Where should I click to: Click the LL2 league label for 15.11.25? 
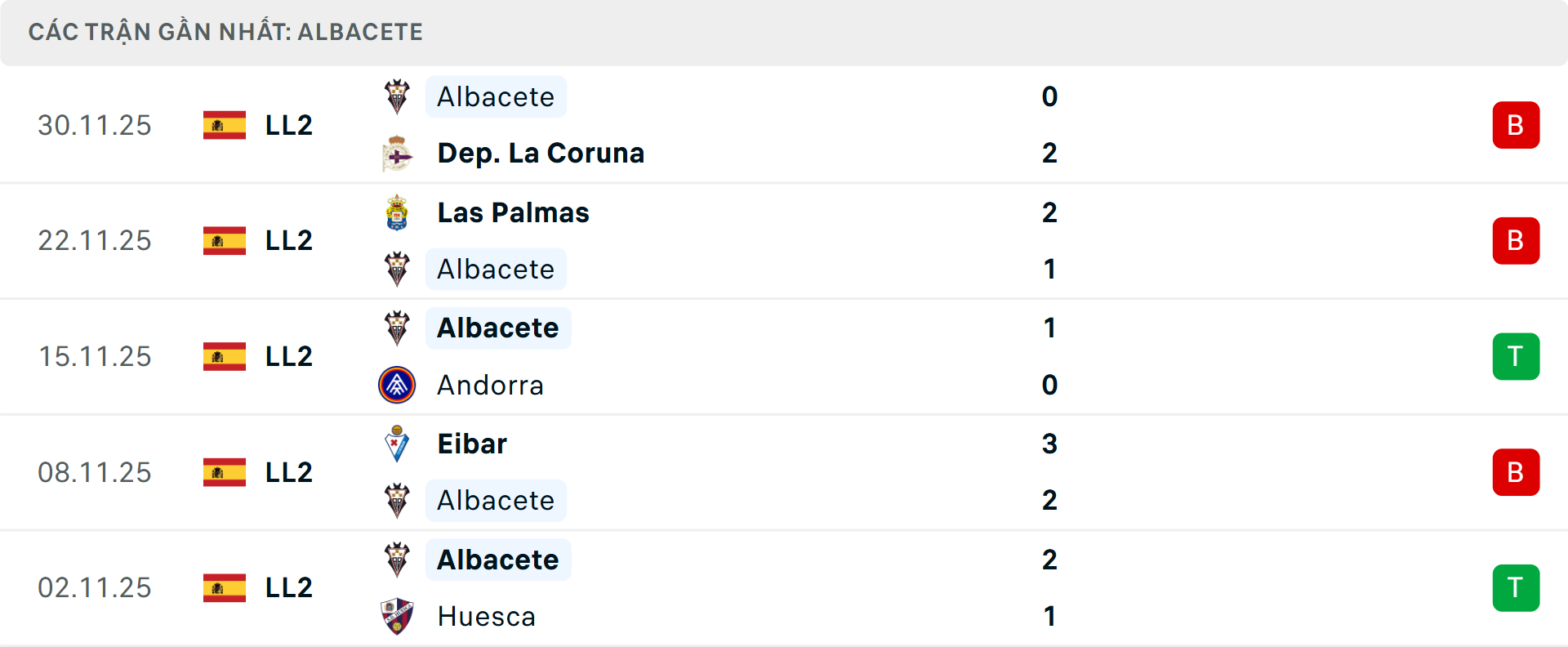click(x=289, y=357)
